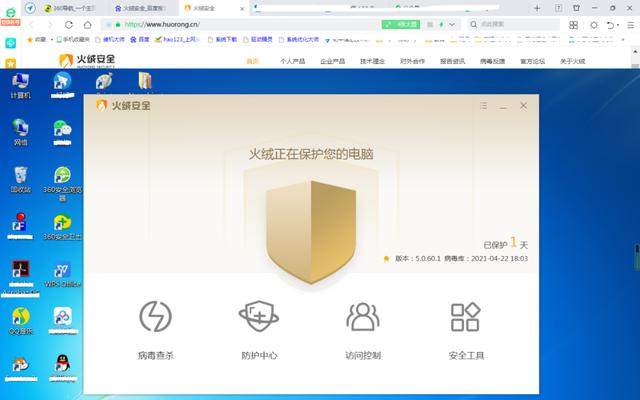Open Huorong window hamburger menu icon
640x400 pixels.
coord(484,106)
